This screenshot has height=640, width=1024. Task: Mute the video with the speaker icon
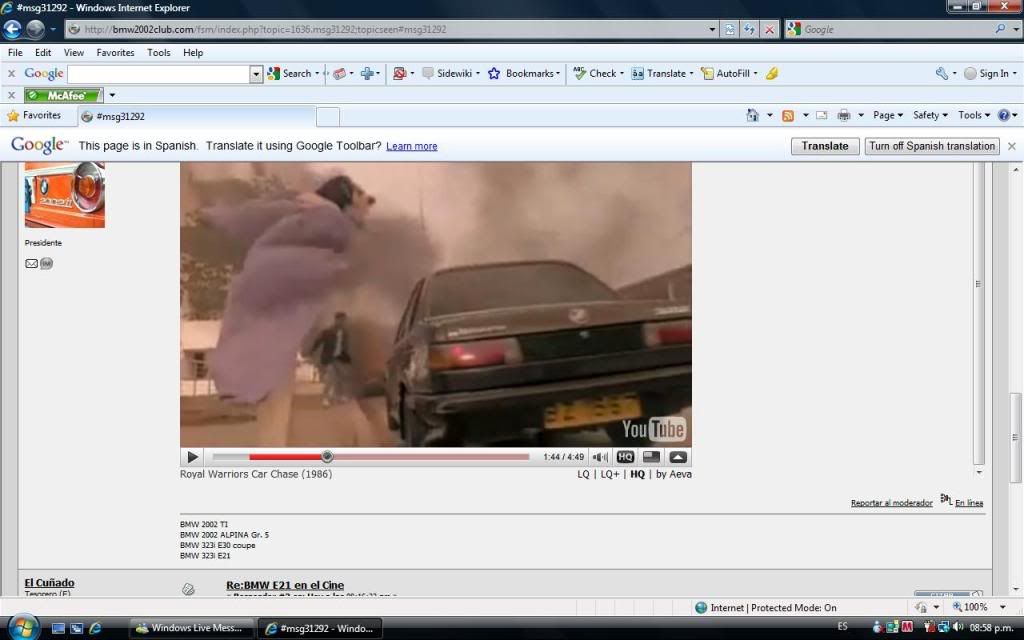(x=600, y=457)
